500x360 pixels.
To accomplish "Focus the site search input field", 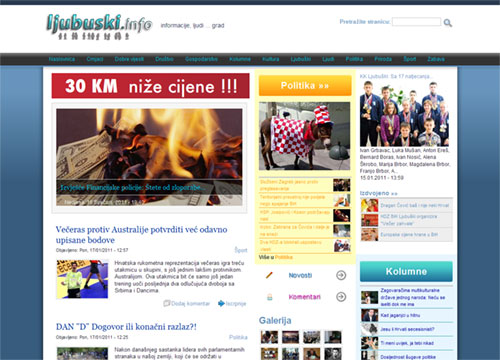I will (x=416, y=22).
